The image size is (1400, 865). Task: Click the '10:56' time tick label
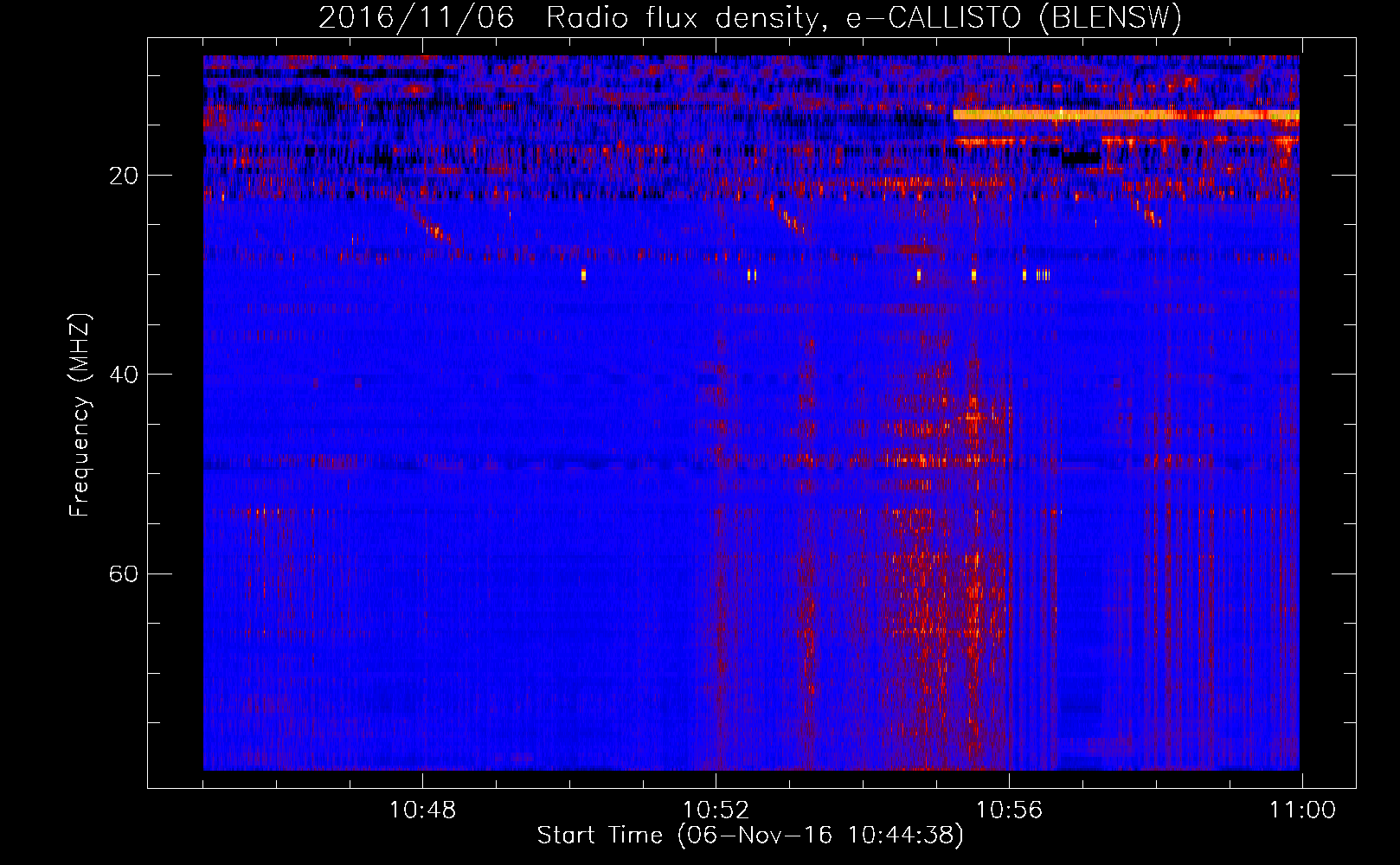pyautogui.click(x=1009, y=811)
